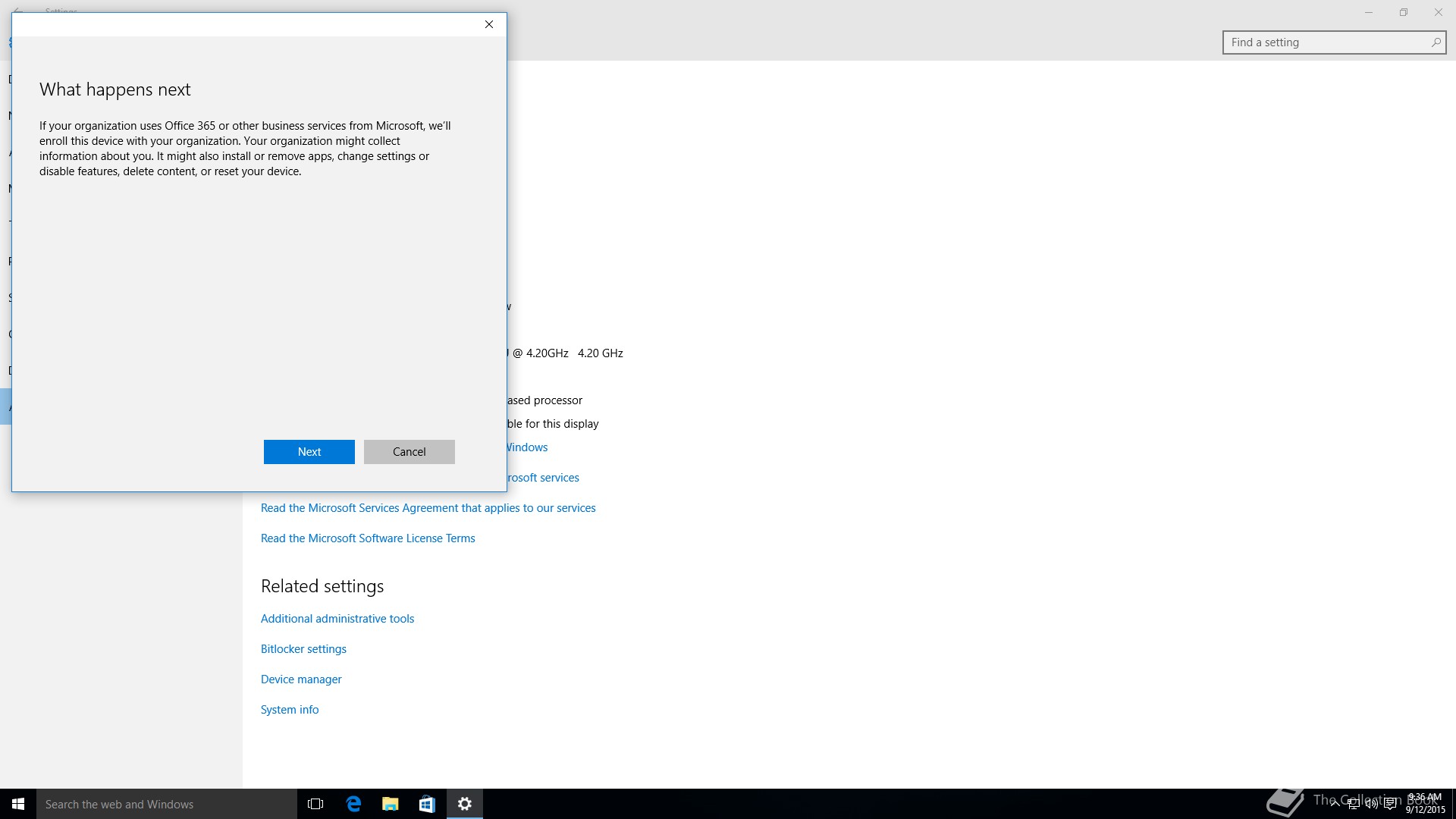
Task: Click the Next button in dialog
Action: (x=309, y=452)
